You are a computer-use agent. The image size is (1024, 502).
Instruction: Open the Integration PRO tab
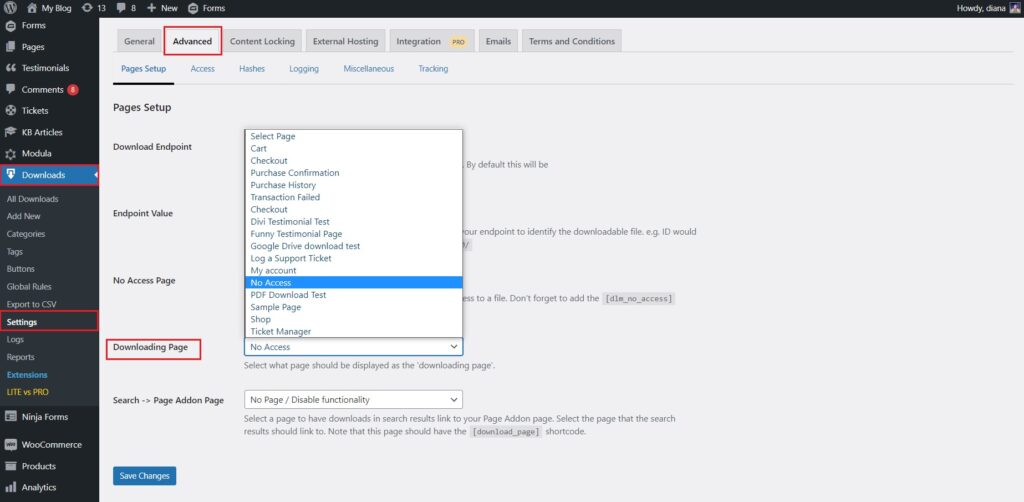(432, 41)
